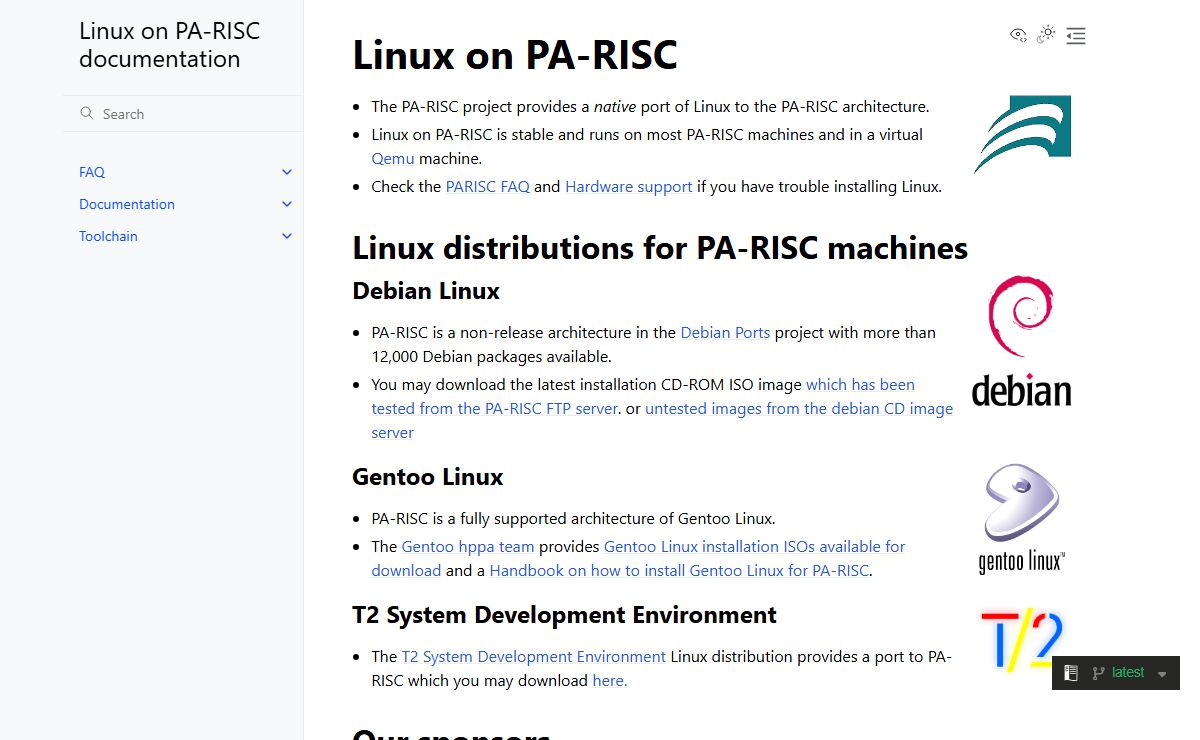The width and height of the screenshot is (1200, 740).
Task: Click 'Linux distributions for PA-RISC machines' heading
Action: (x=660, y=247)
